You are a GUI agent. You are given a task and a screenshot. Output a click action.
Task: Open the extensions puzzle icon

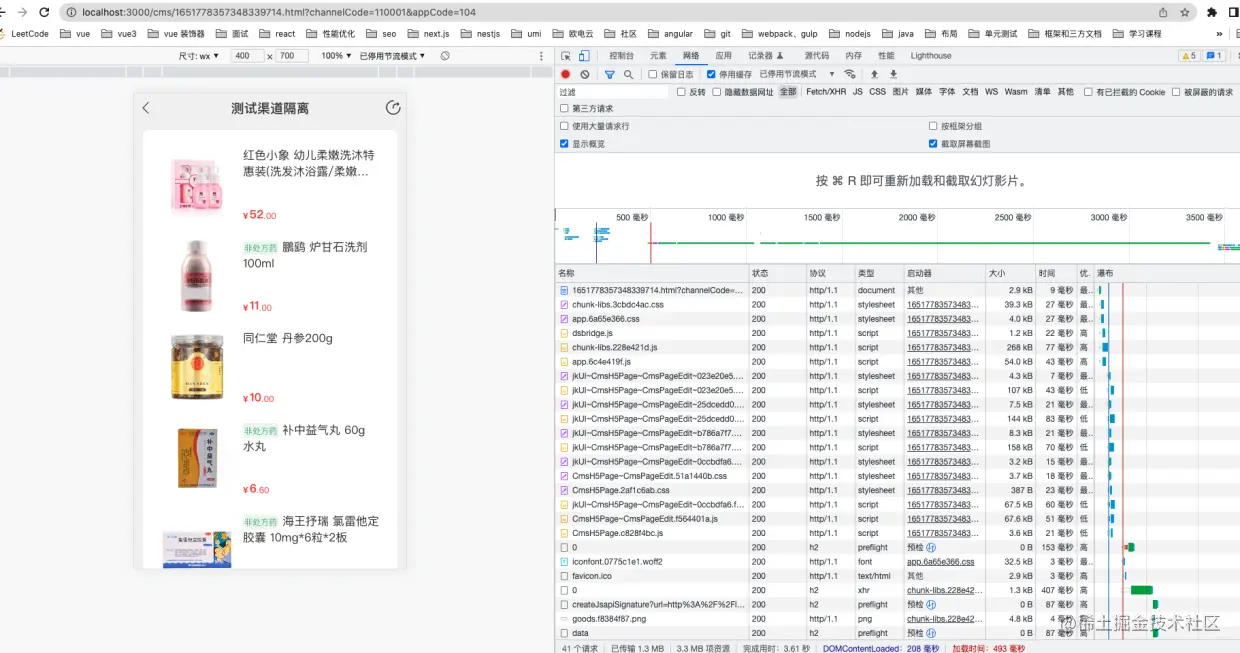coord(1212,12)
